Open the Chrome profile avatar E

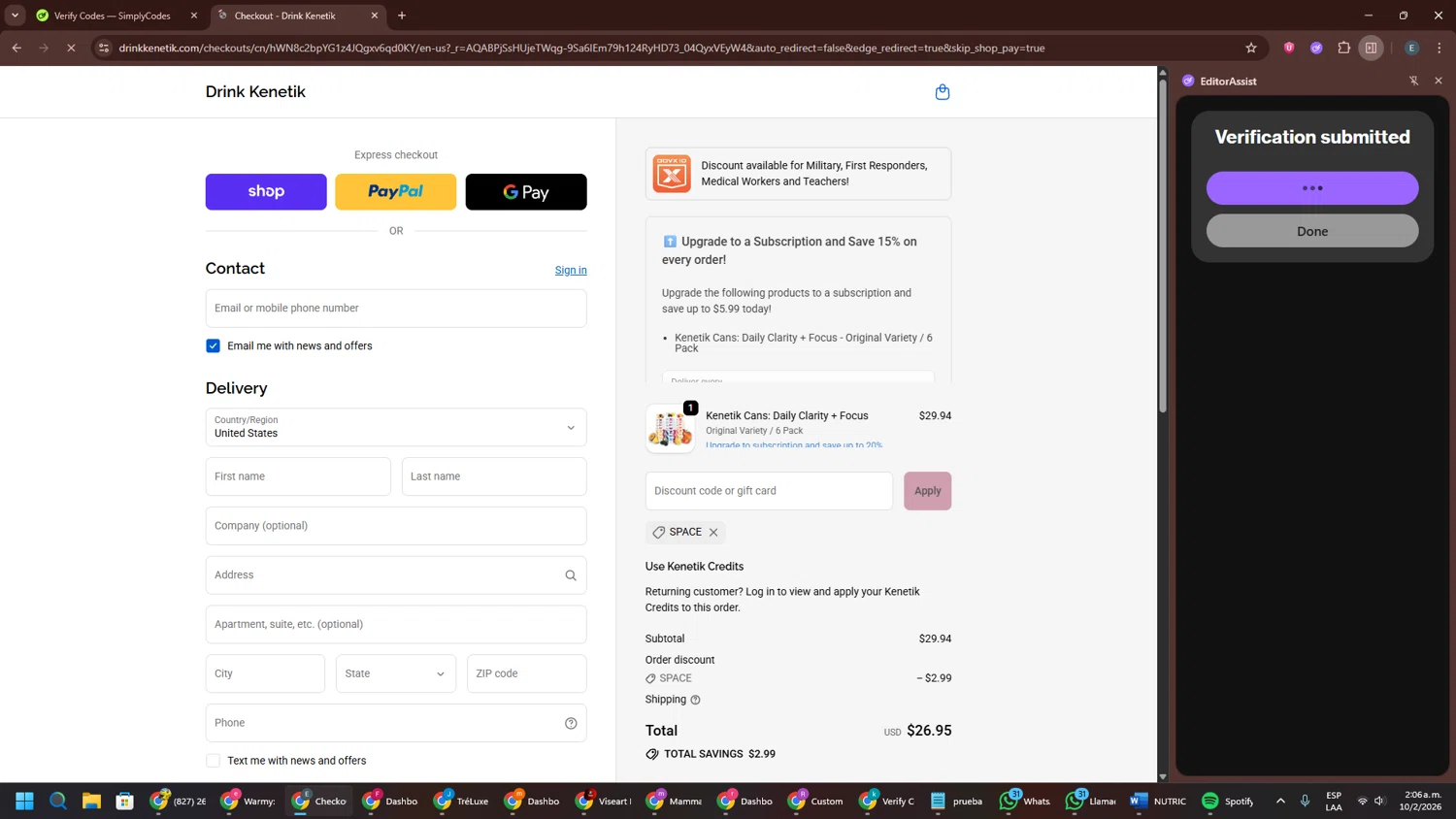tap(1411, 48)
